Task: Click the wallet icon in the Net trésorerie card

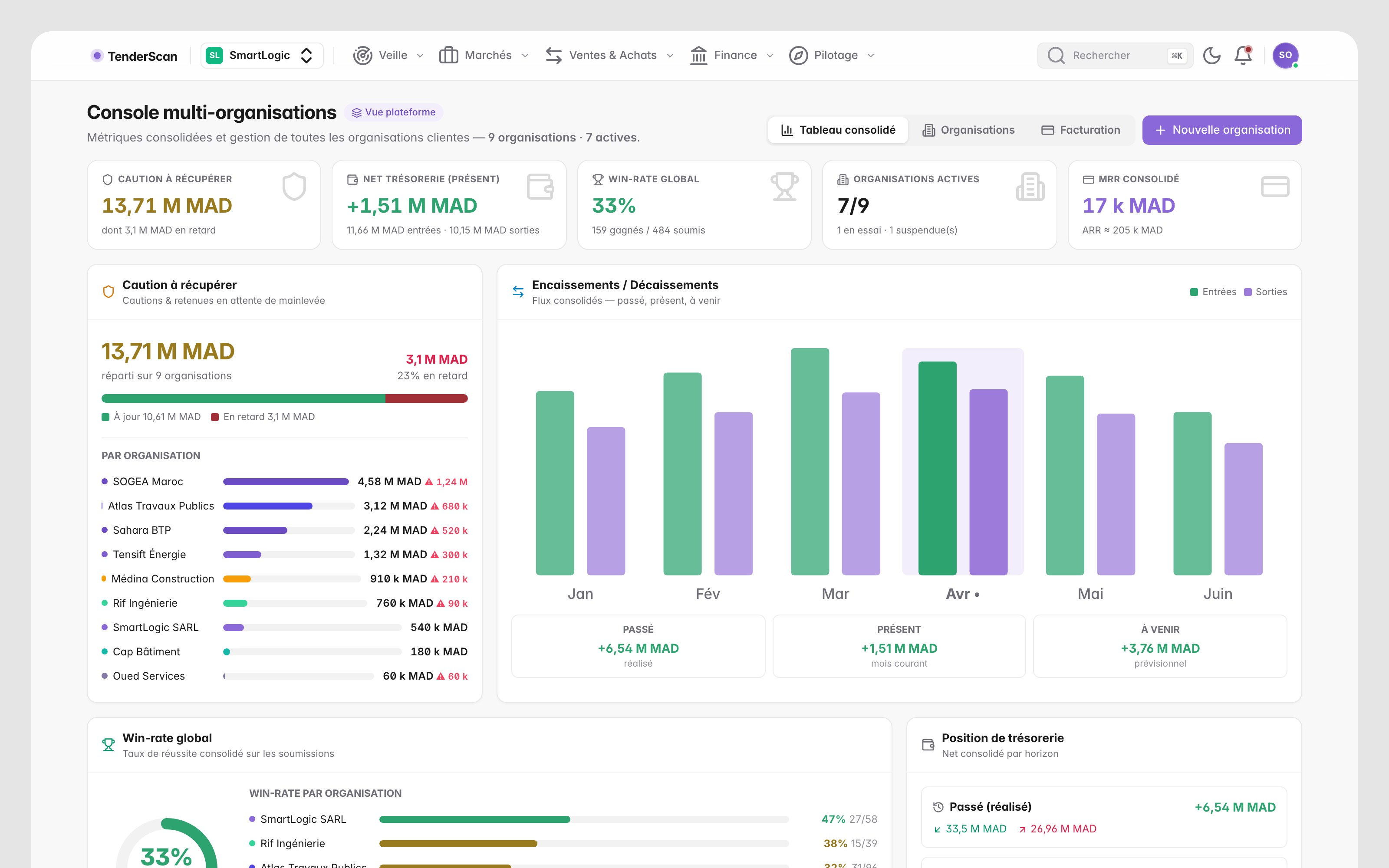Action: point(540,187)
